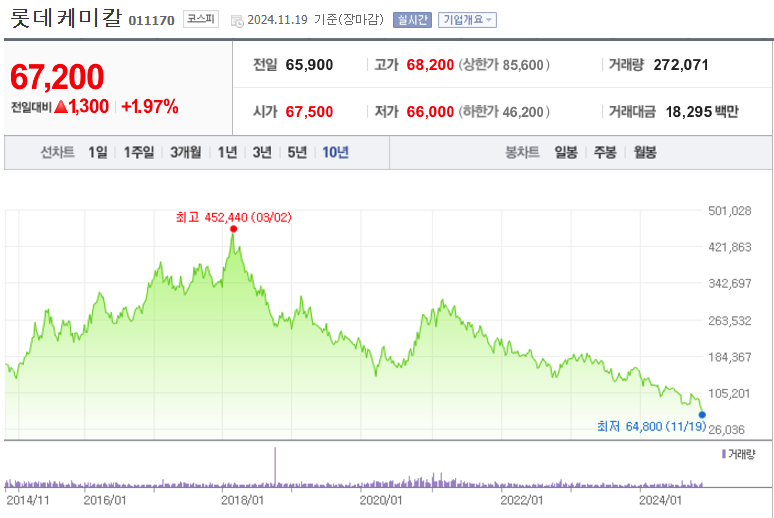Click the open price 67,500
Image resolution: width=774 pixels, height=518 pixels.
[309, 112]
